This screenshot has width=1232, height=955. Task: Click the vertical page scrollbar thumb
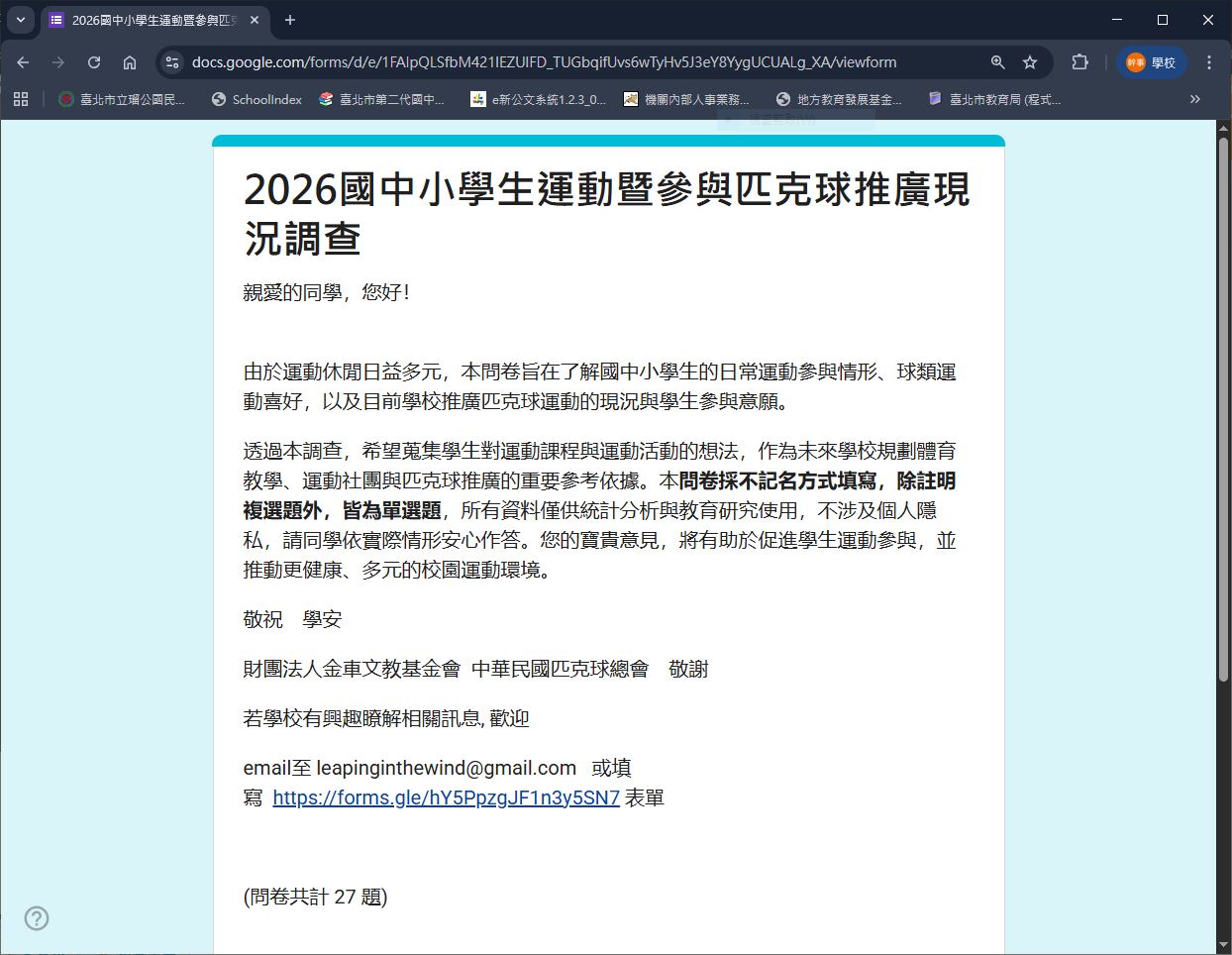1223,409
